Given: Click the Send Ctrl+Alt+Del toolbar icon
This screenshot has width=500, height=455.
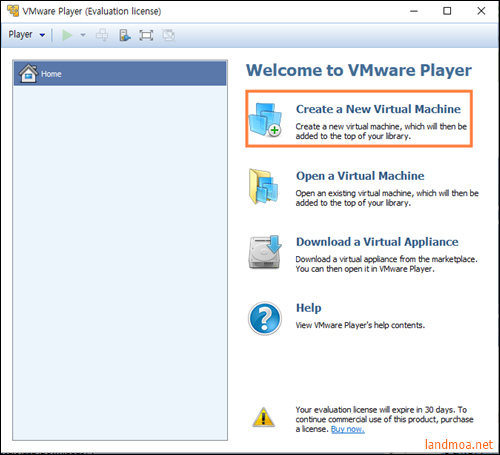Looking at the screenshot, I should (102, 35).
